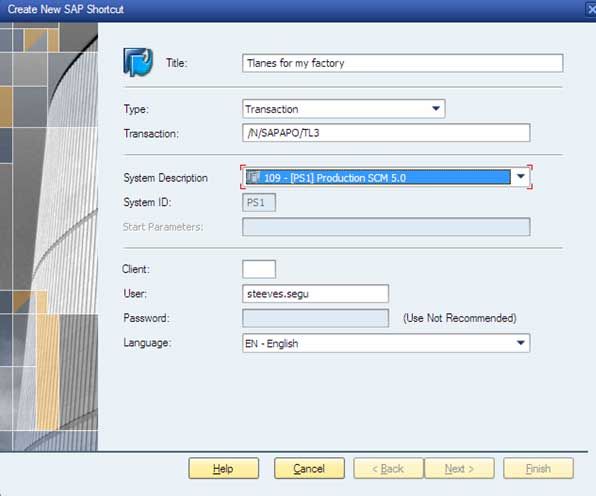This screenshot has height=496, width=596.
Task: Click the '(Use Not Recommended)' note
Action: point(460,318)
